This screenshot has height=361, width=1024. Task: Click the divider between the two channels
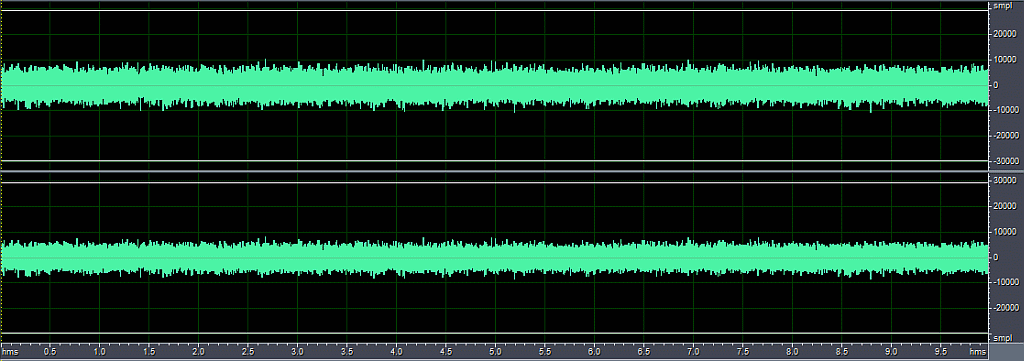(x=494, y=172)
